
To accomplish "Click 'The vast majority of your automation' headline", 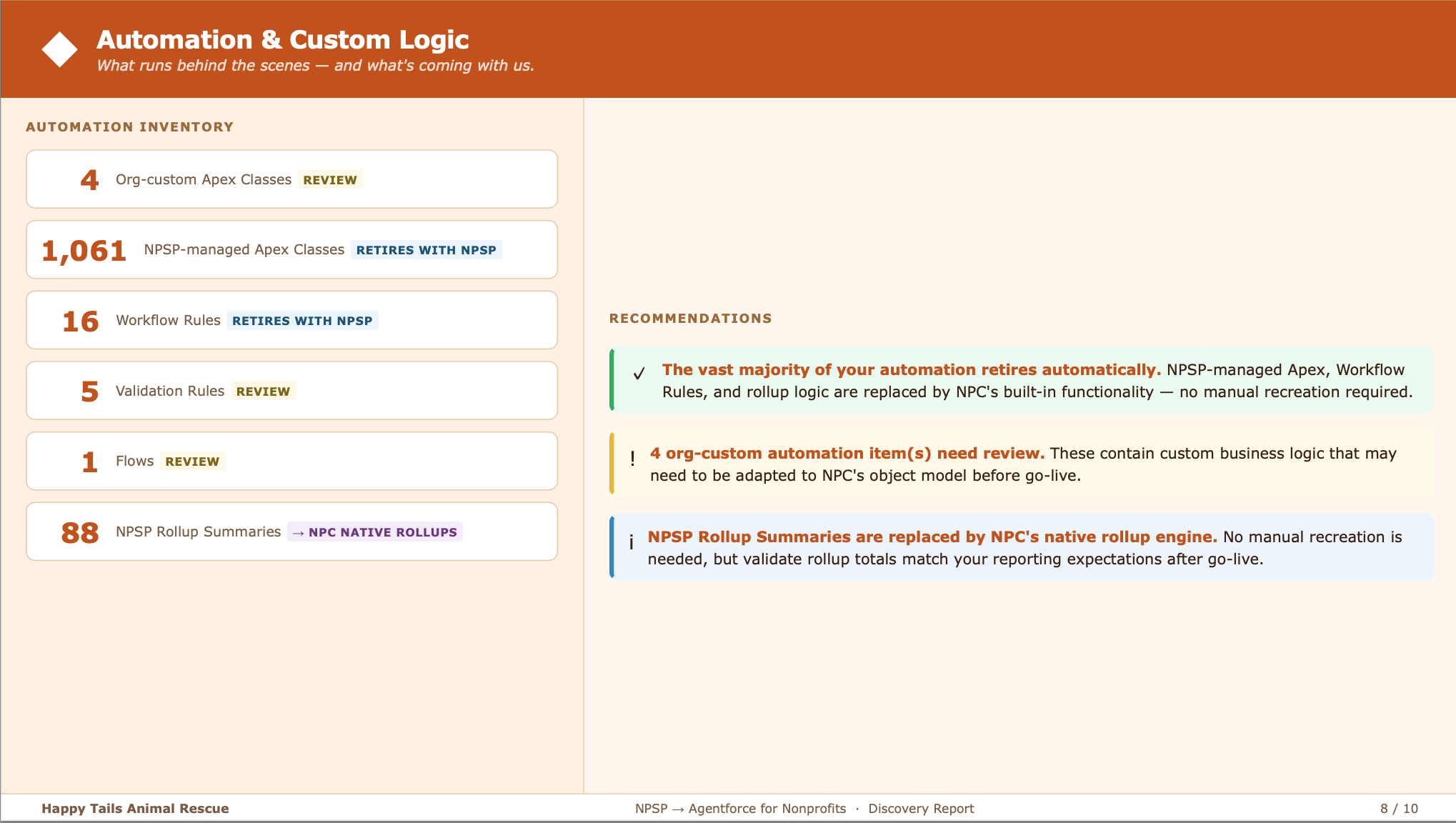I will [911, 370].
